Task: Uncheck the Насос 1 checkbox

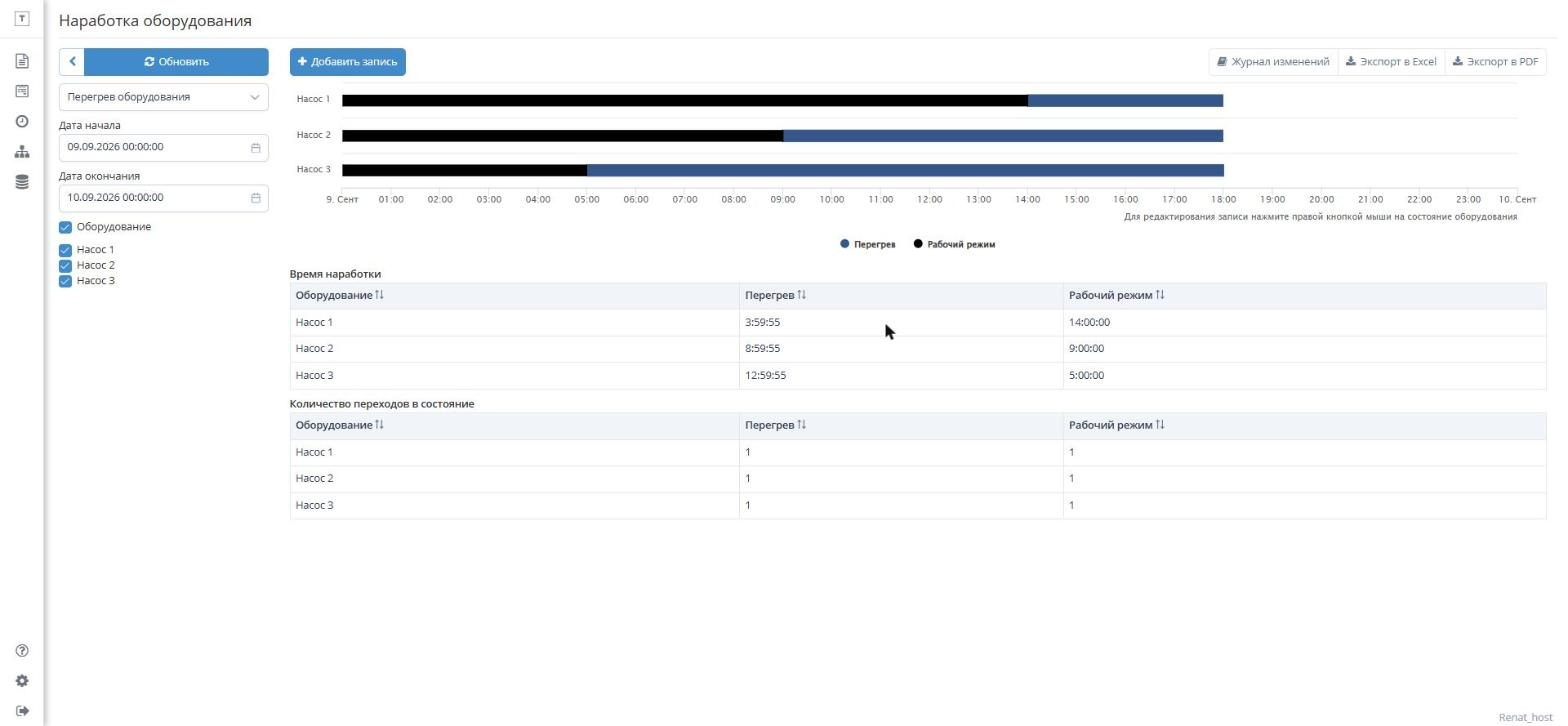Action: 66,250
